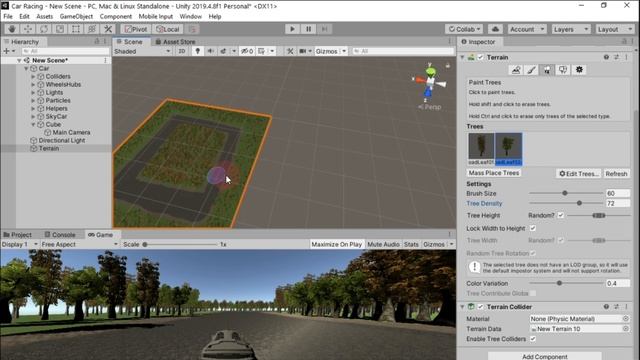Expand the WheelsHubs item
The image size is (640, 360).
point(33,84)
